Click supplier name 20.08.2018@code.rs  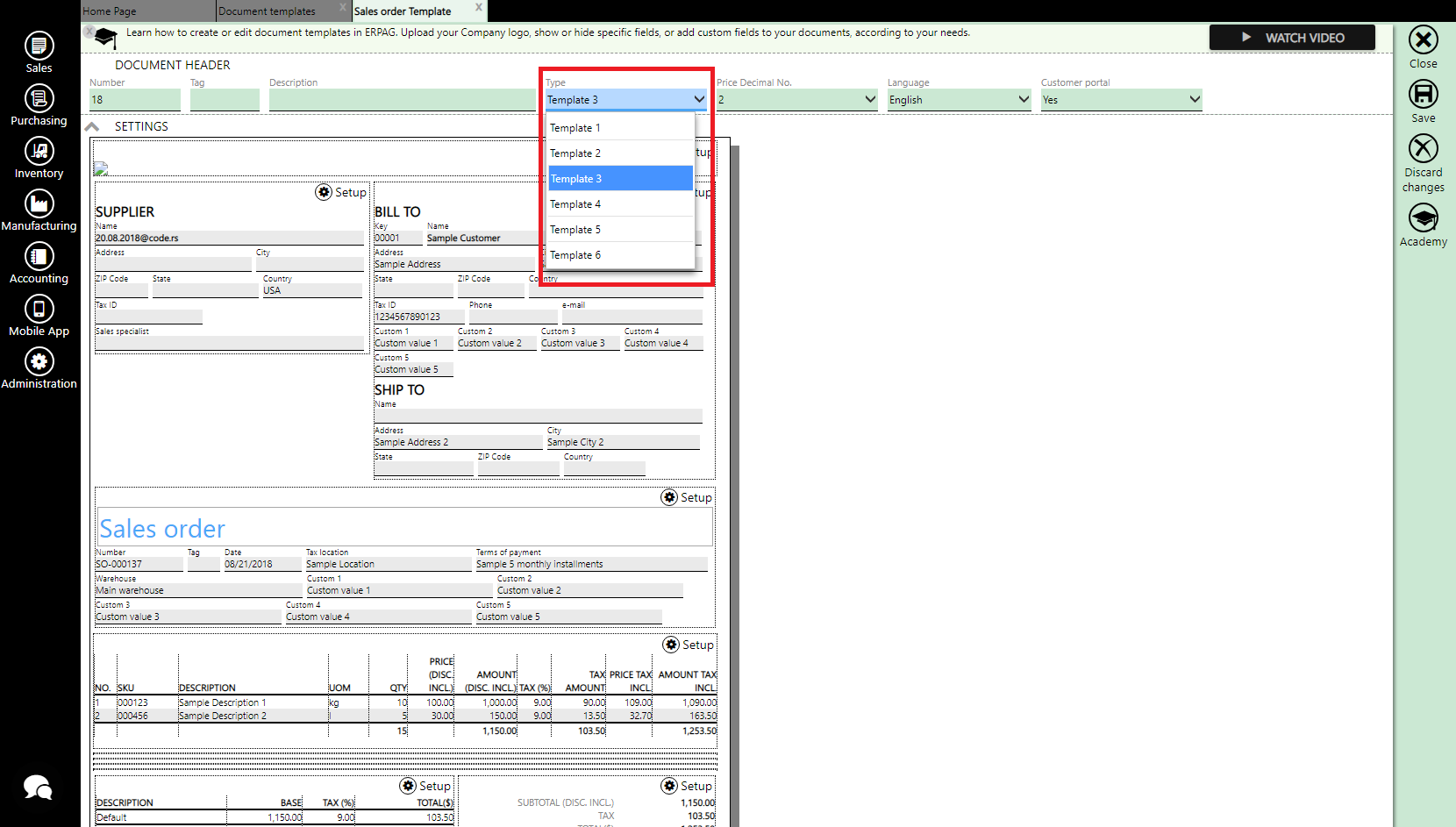click(x=137, y=238)
